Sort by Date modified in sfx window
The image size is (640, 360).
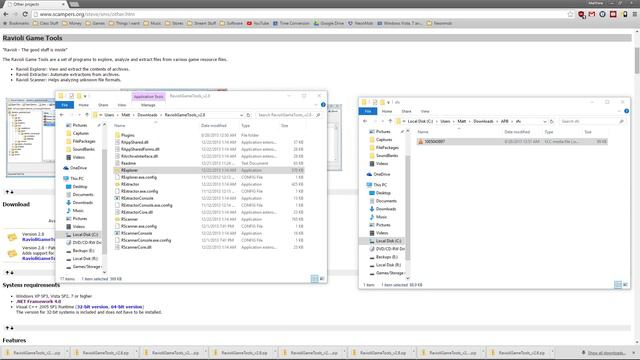[517, 132]
